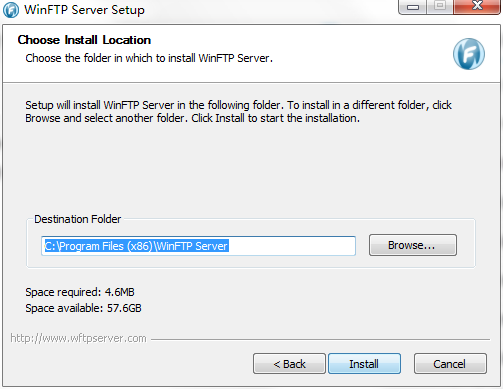Click the highlighted C:\Program Files (x86) path text
Screen dimensions: 503x389
click(137, 246)
